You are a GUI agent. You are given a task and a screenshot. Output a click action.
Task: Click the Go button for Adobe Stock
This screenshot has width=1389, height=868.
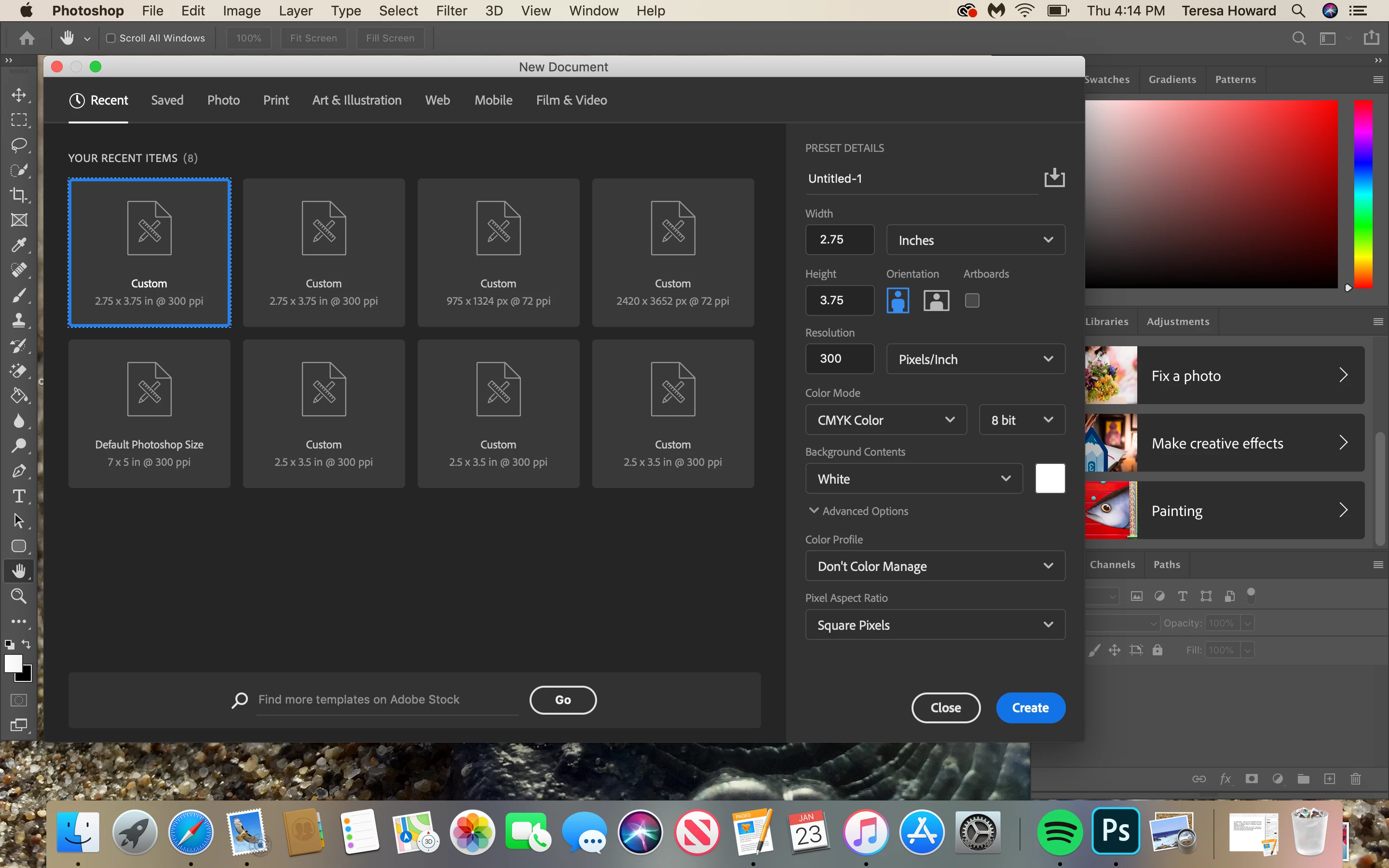coord(562,699)
